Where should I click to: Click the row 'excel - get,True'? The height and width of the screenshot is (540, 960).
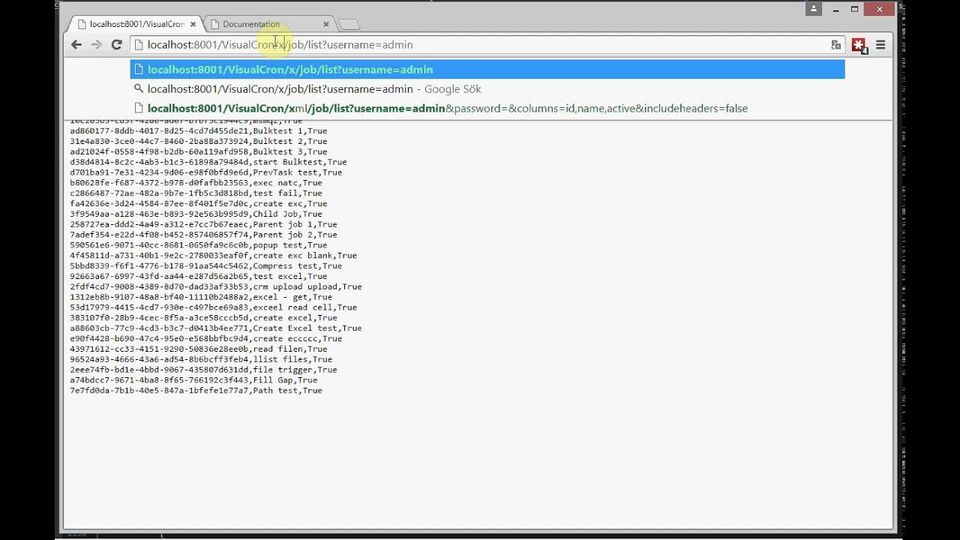pyautogui.click(x=201, y=298)
